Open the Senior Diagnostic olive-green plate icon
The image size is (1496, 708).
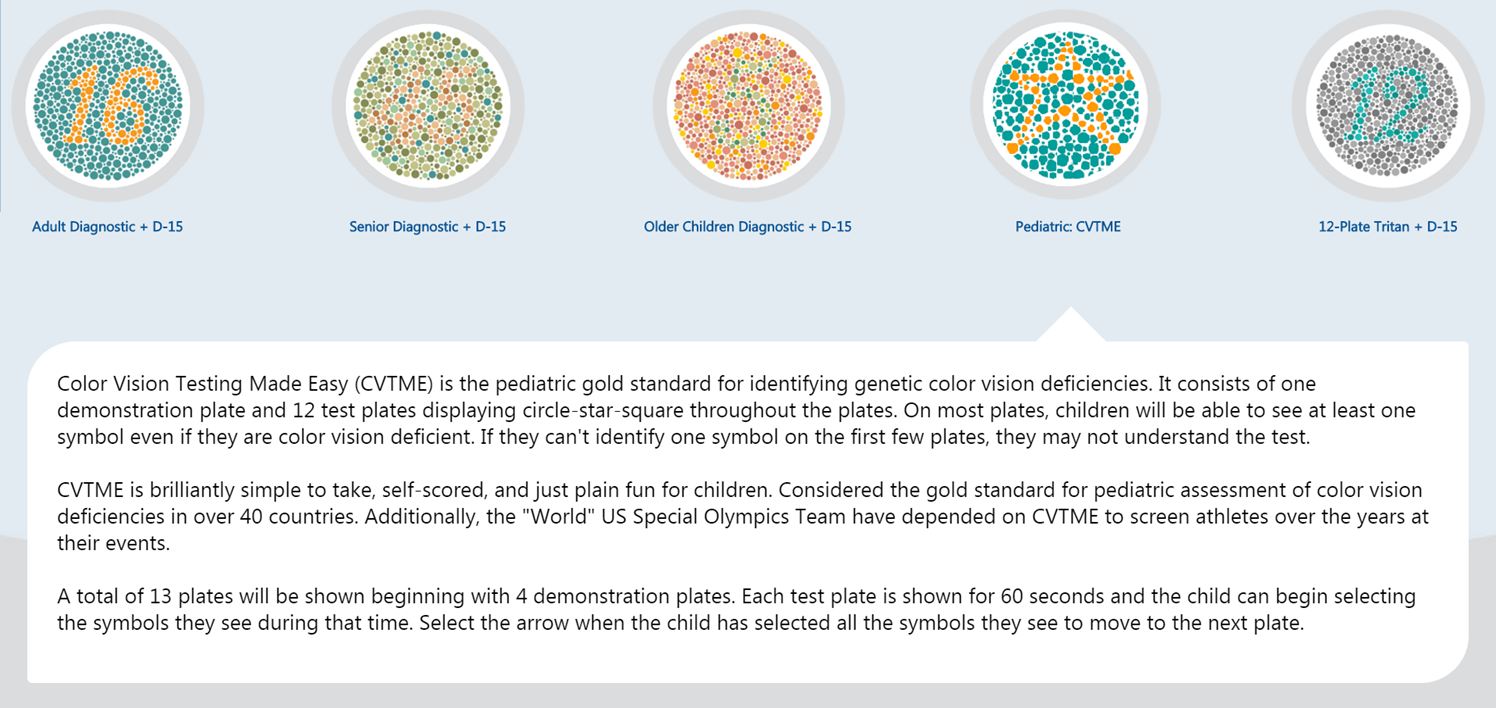pos(428,106)
